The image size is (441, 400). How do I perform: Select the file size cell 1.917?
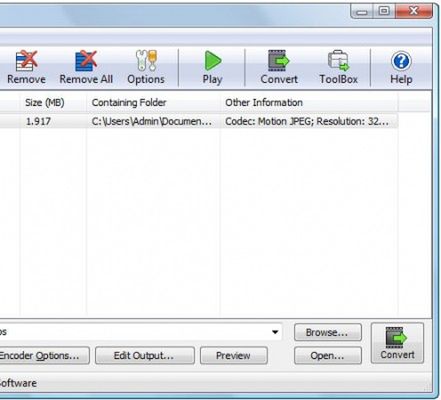coord(38,121)
